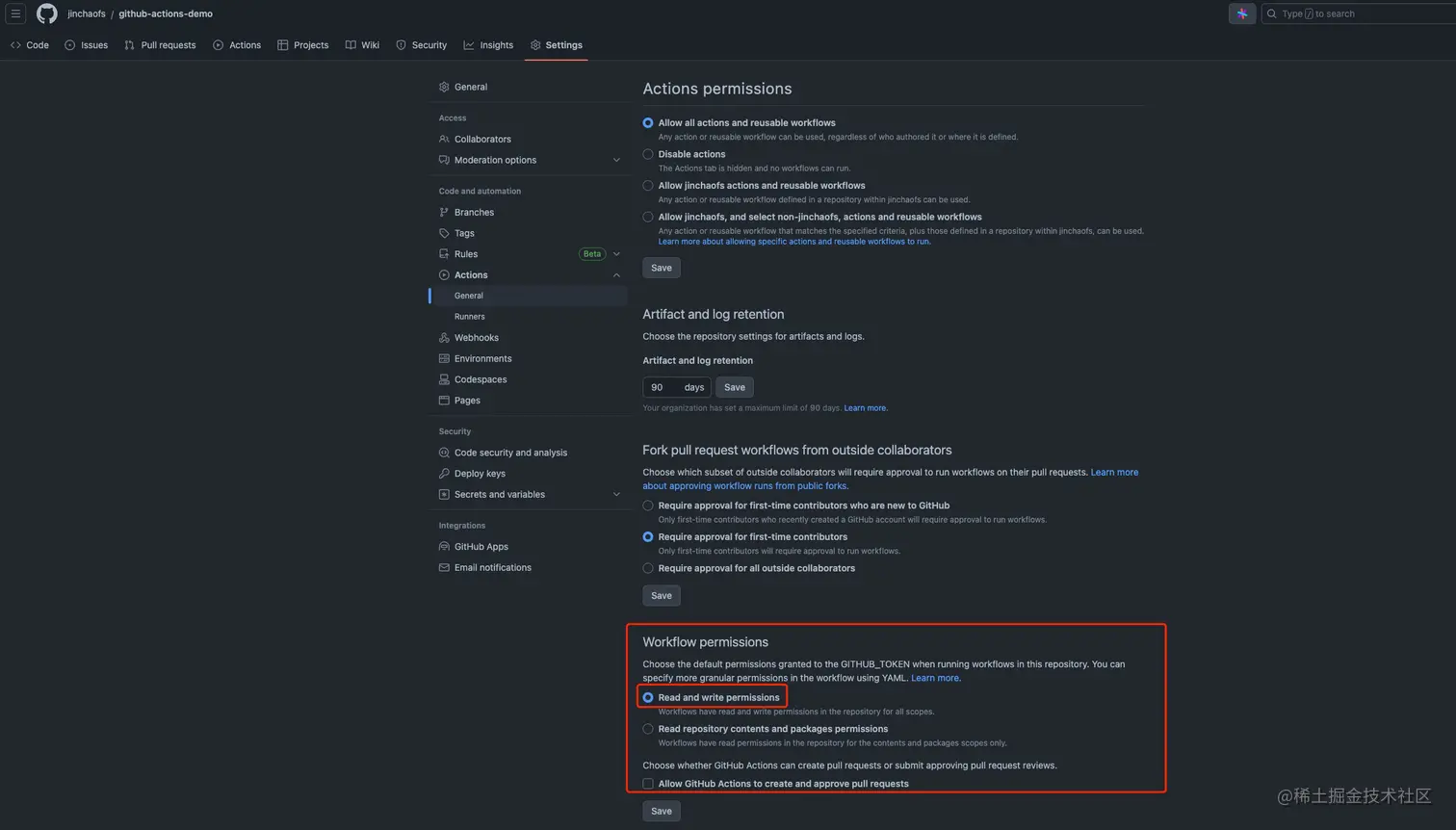
Task: Click the Pages icon in sidebar
Action: tap(444, 401)
